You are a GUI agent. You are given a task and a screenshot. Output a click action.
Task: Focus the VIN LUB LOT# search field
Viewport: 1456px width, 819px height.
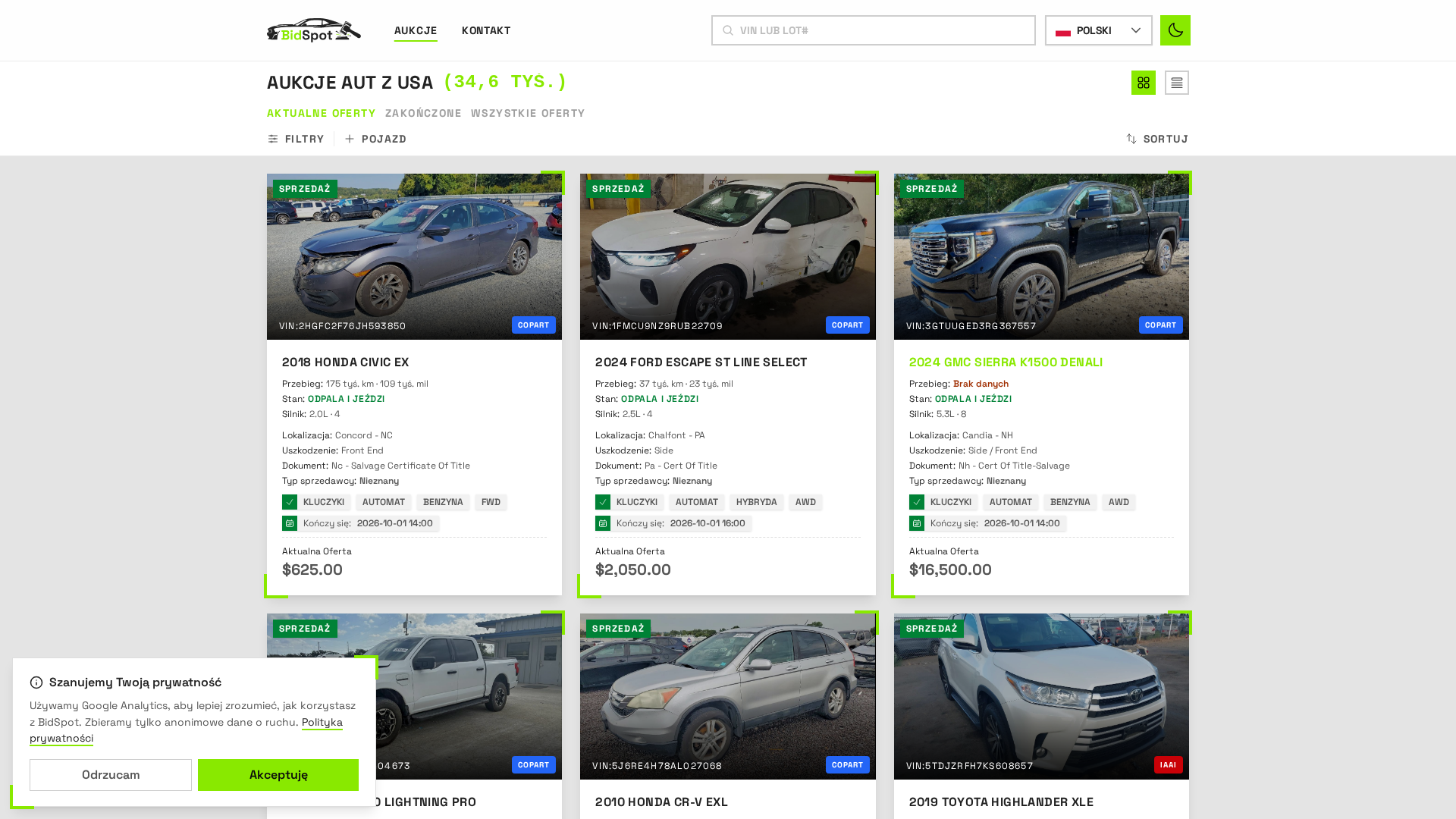tap(873, 30)
